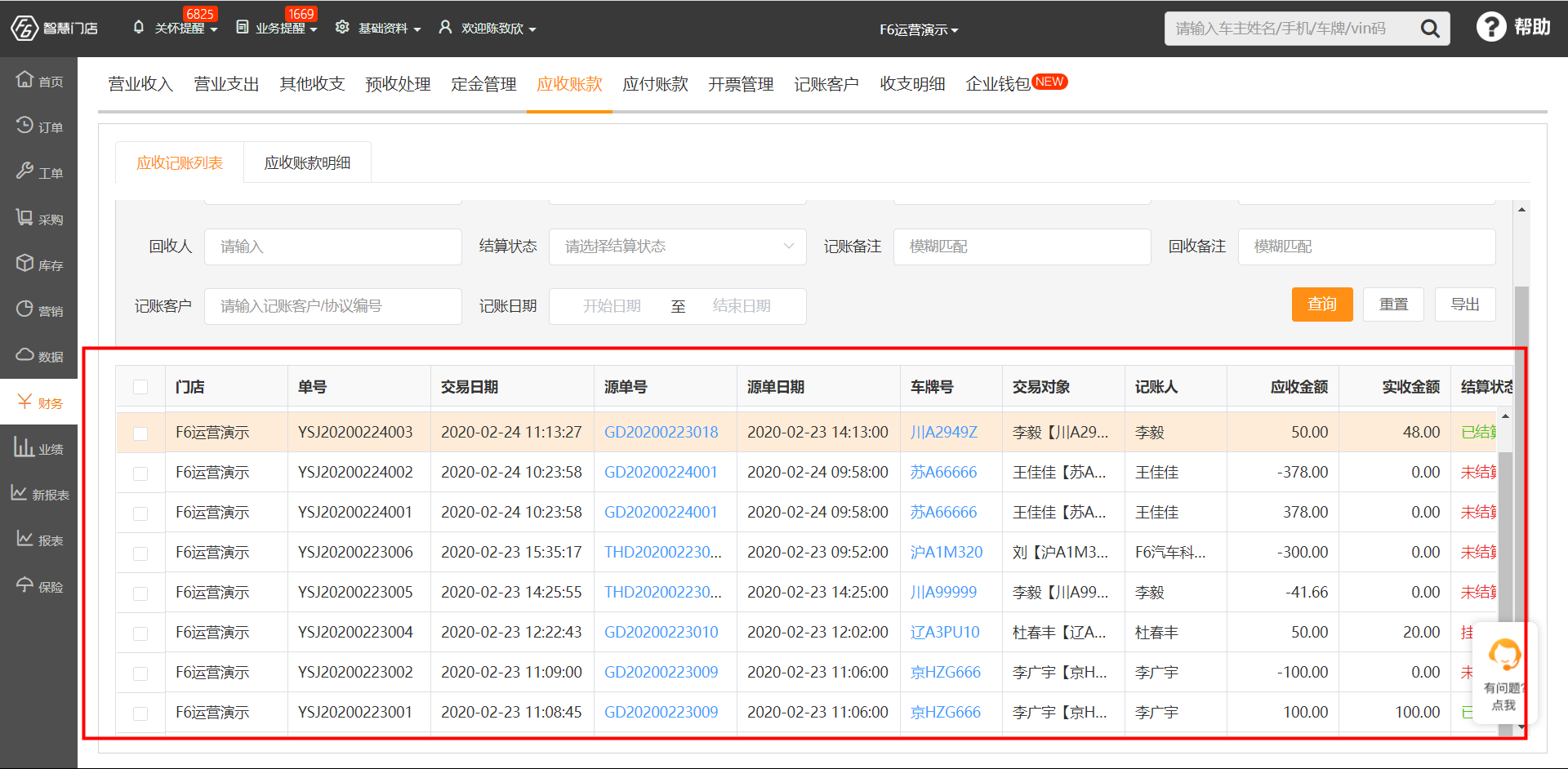Open the 报表 chart sidebar icon
The height and width of the screenshot is (769, 1568).
[x=24, y=538]
